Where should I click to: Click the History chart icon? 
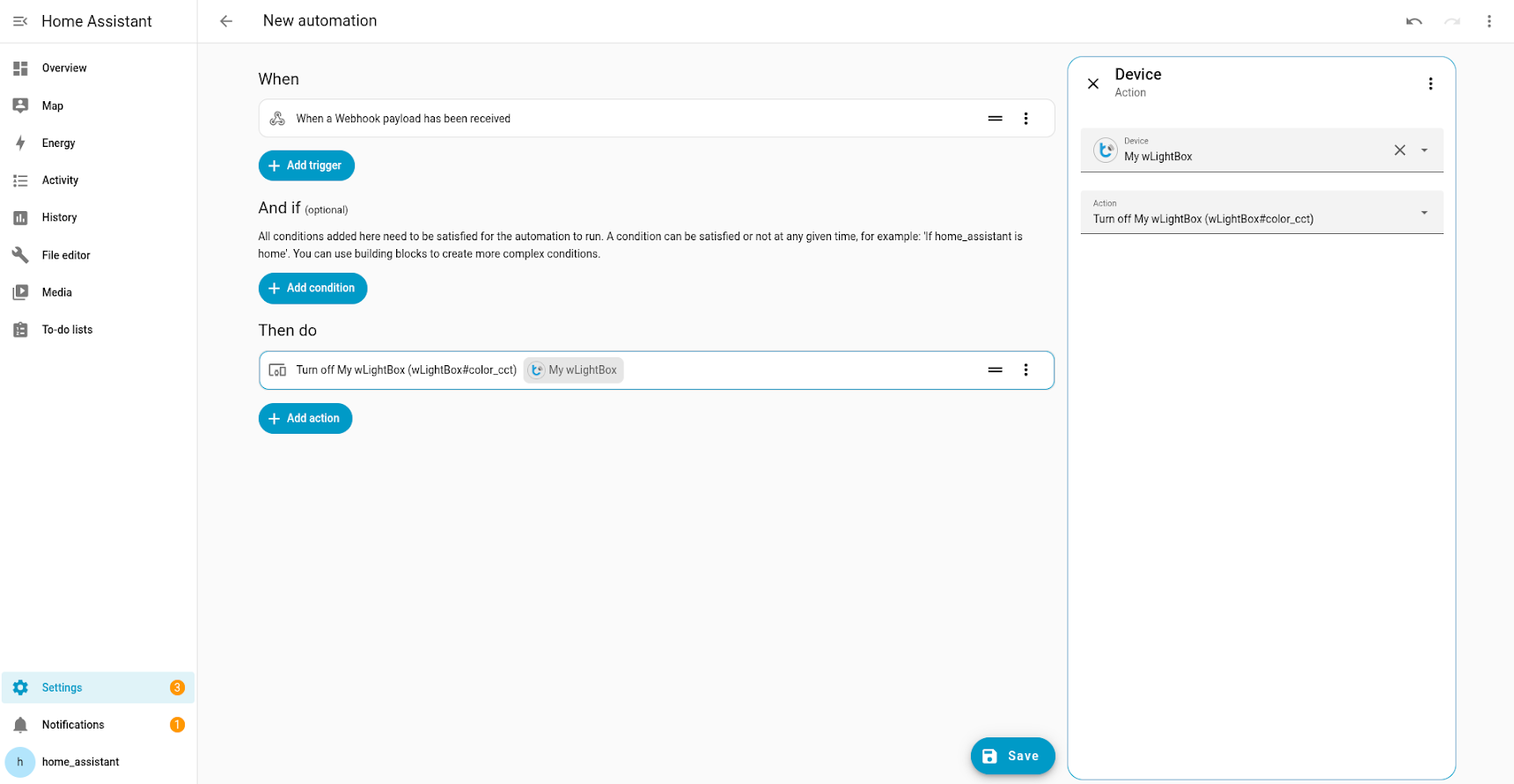(20, 217)
